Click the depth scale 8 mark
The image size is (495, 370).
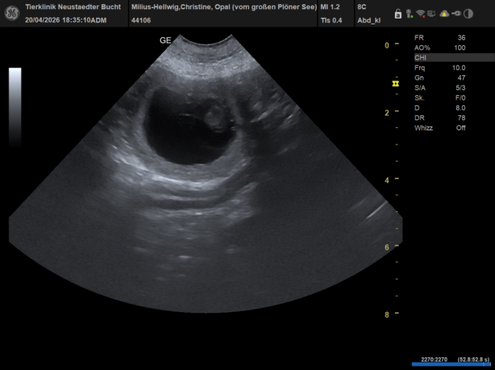tap(387, 315)
